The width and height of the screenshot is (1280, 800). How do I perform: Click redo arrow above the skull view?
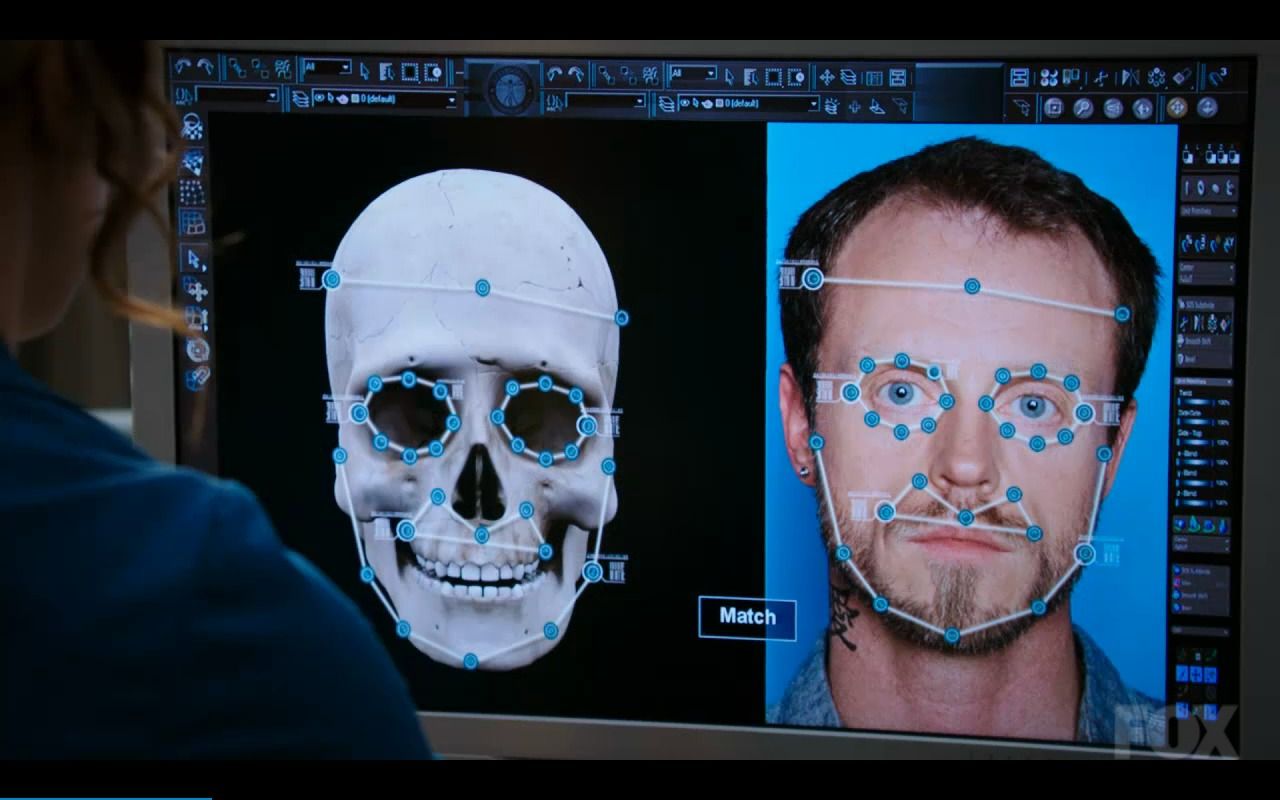coord(205,66)
